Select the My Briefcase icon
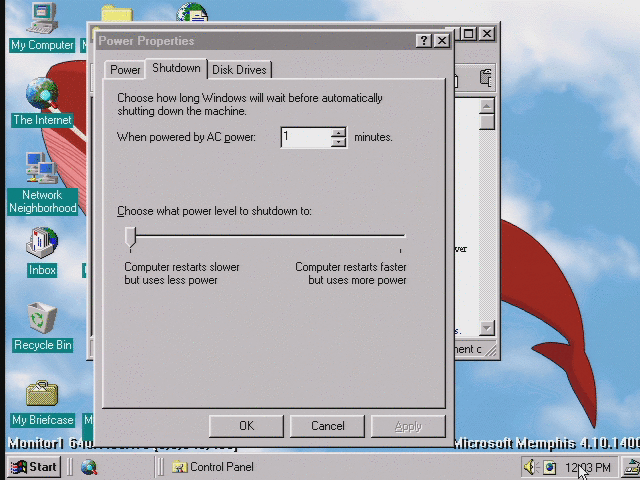Image resolution: width=640 pixels, height=480 pixels. 42,404
